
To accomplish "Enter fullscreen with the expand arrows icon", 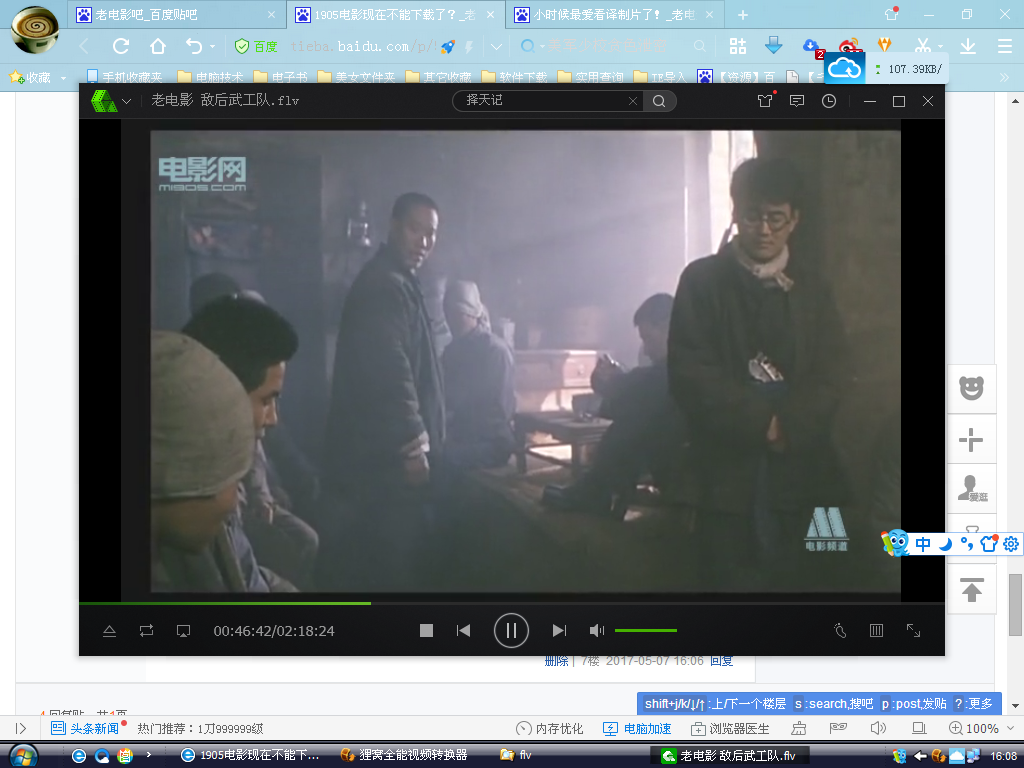I will click(x=913, y=630).
